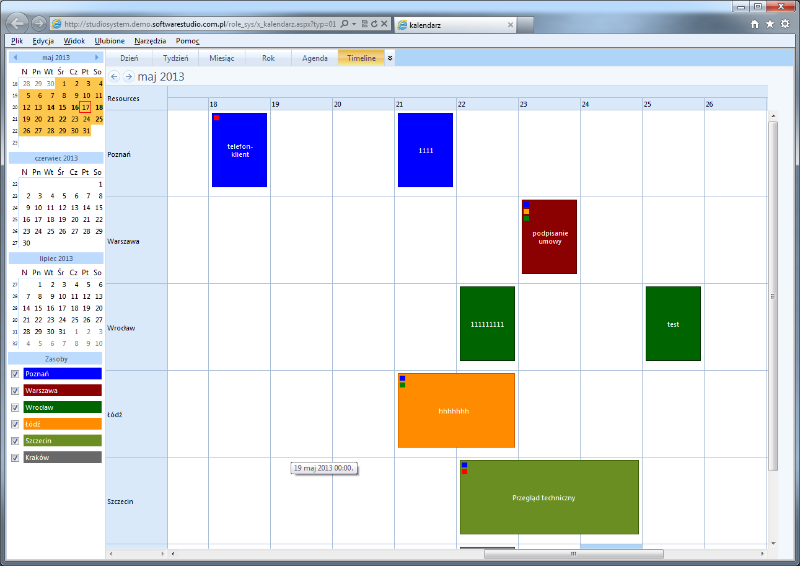Open the Przegląd techniczny appointment
The height and width of the screenshot is (566, 800).
pos(549,497)
